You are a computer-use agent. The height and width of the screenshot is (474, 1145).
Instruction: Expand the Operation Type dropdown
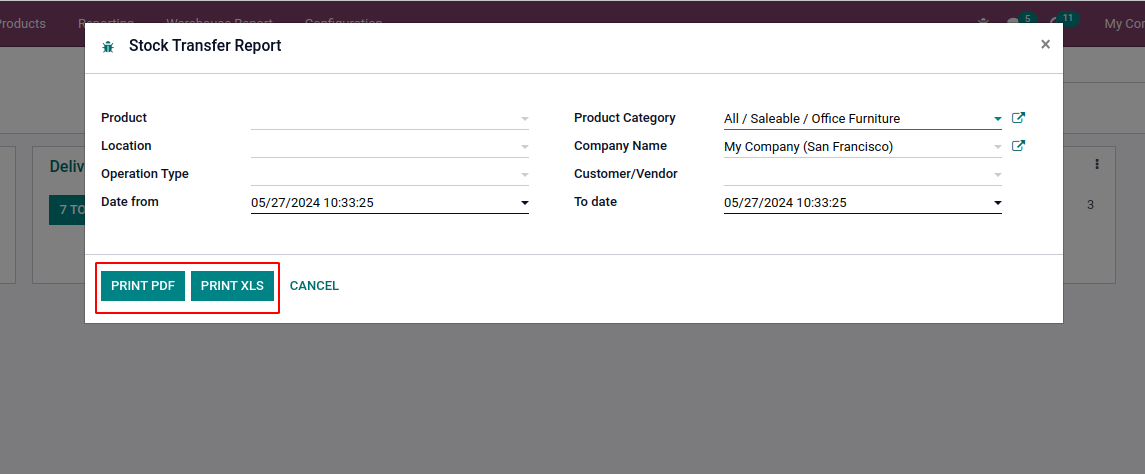coord(524,175)
